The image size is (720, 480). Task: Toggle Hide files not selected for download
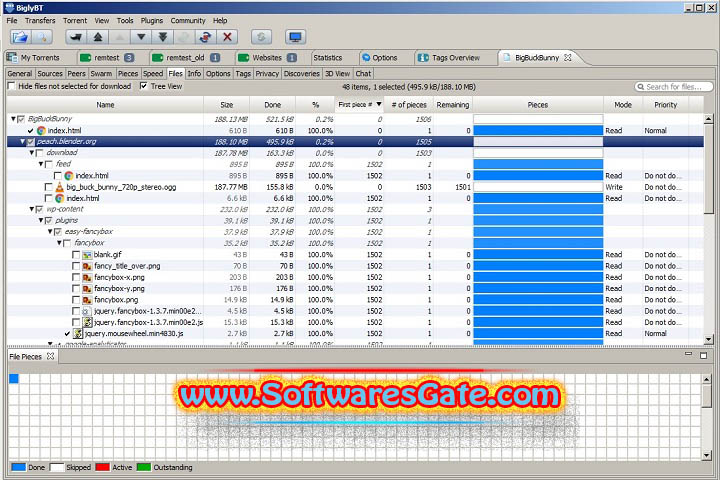tap(11, 86)
